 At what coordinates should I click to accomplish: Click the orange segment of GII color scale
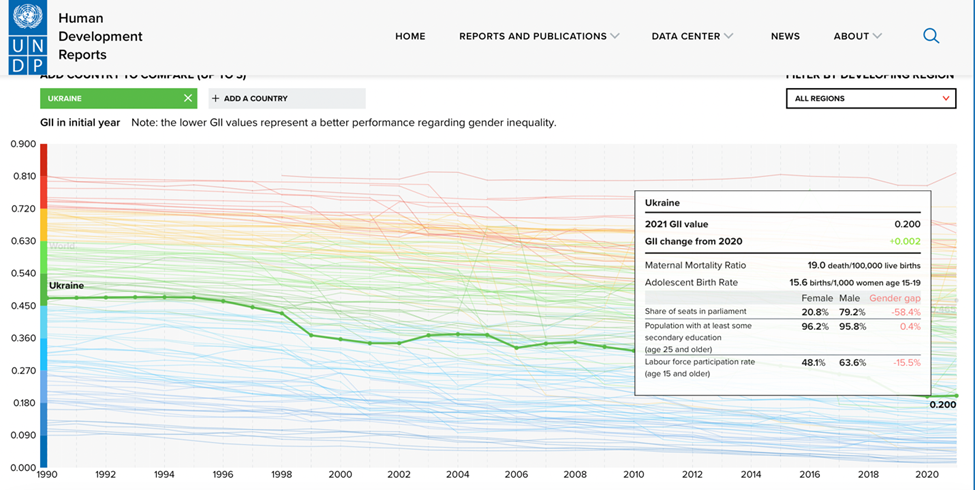click(44, 225)
